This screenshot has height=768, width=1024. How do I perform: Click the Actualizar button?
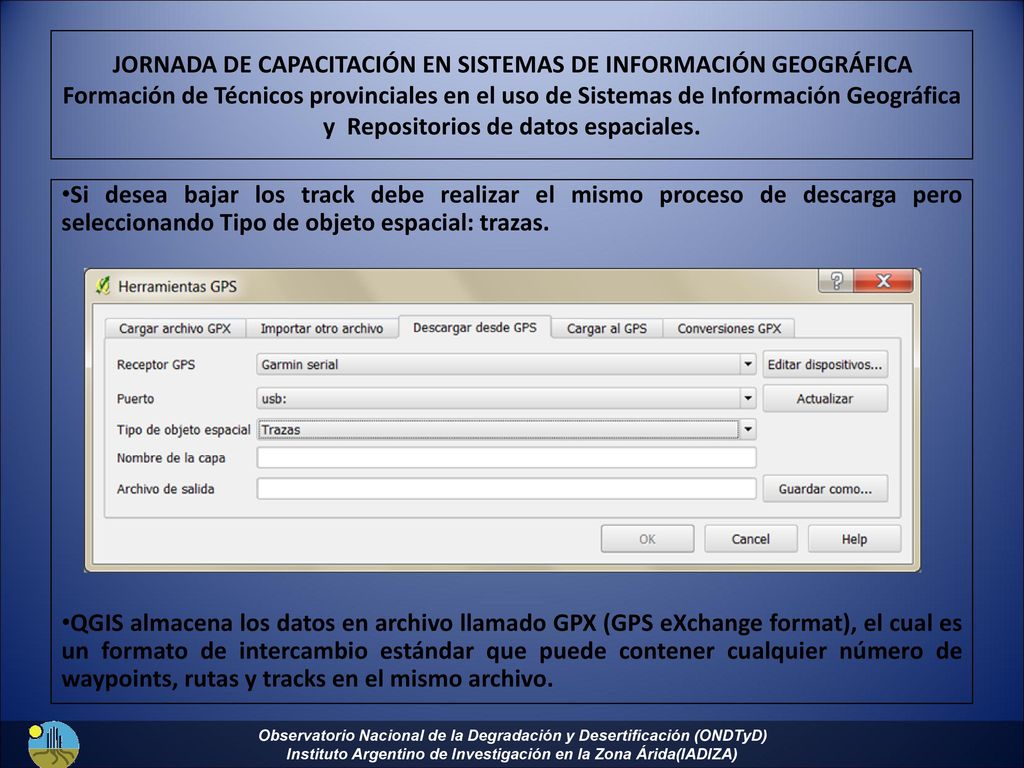[x=825, y=398]
